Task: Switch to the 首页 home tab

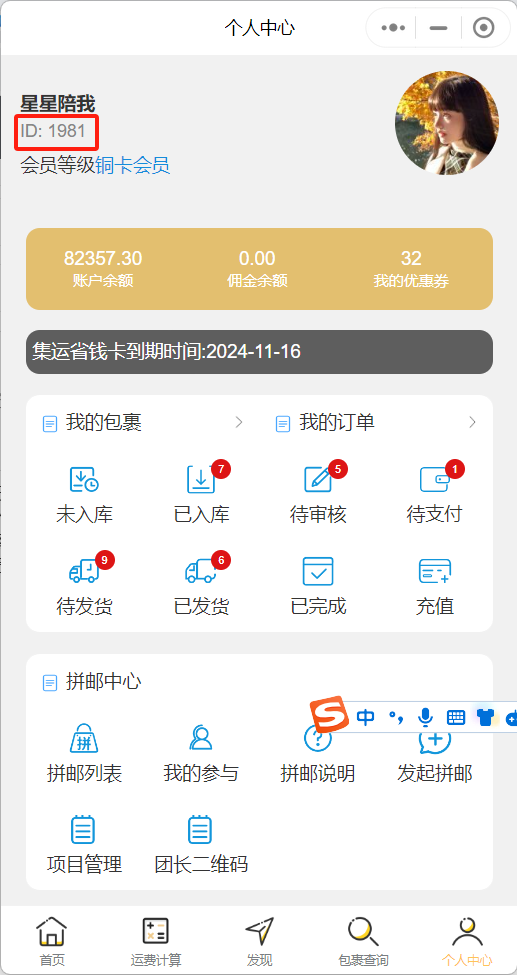Action: point(52,941)
